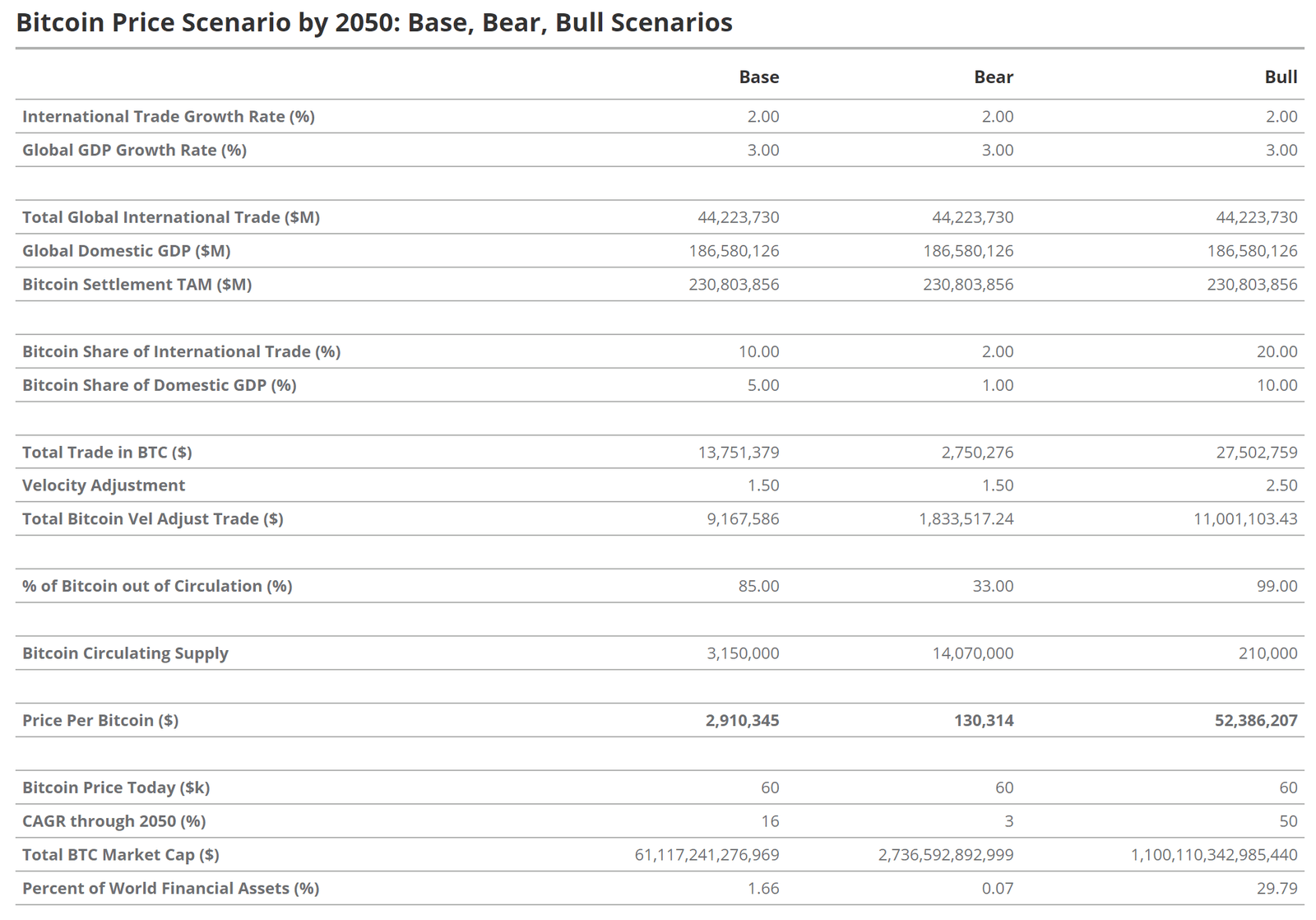Click the Percent of World Financial Assets label

[170, 889]
